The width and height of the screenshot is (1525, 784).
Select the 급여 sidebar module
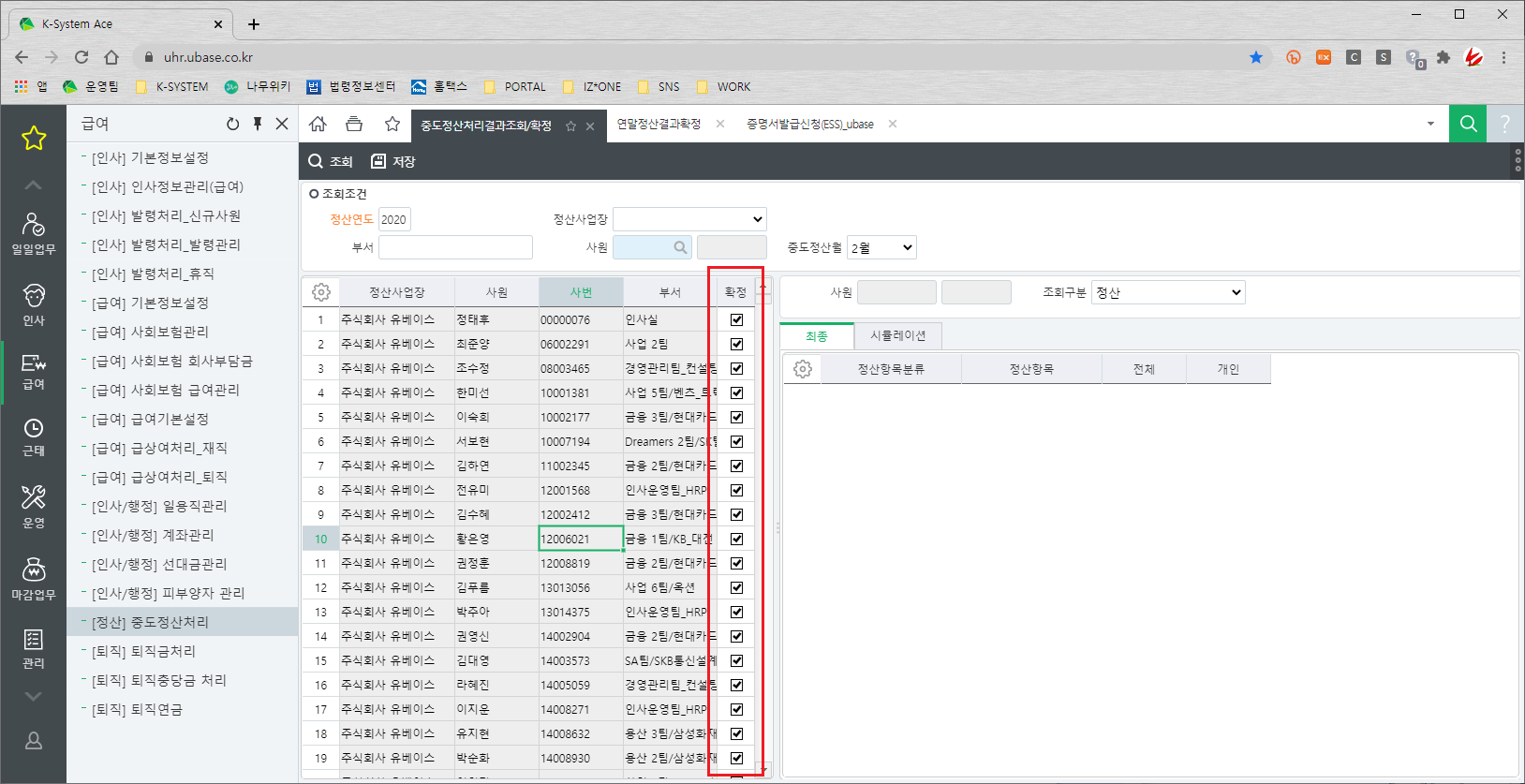click(34, 372)
